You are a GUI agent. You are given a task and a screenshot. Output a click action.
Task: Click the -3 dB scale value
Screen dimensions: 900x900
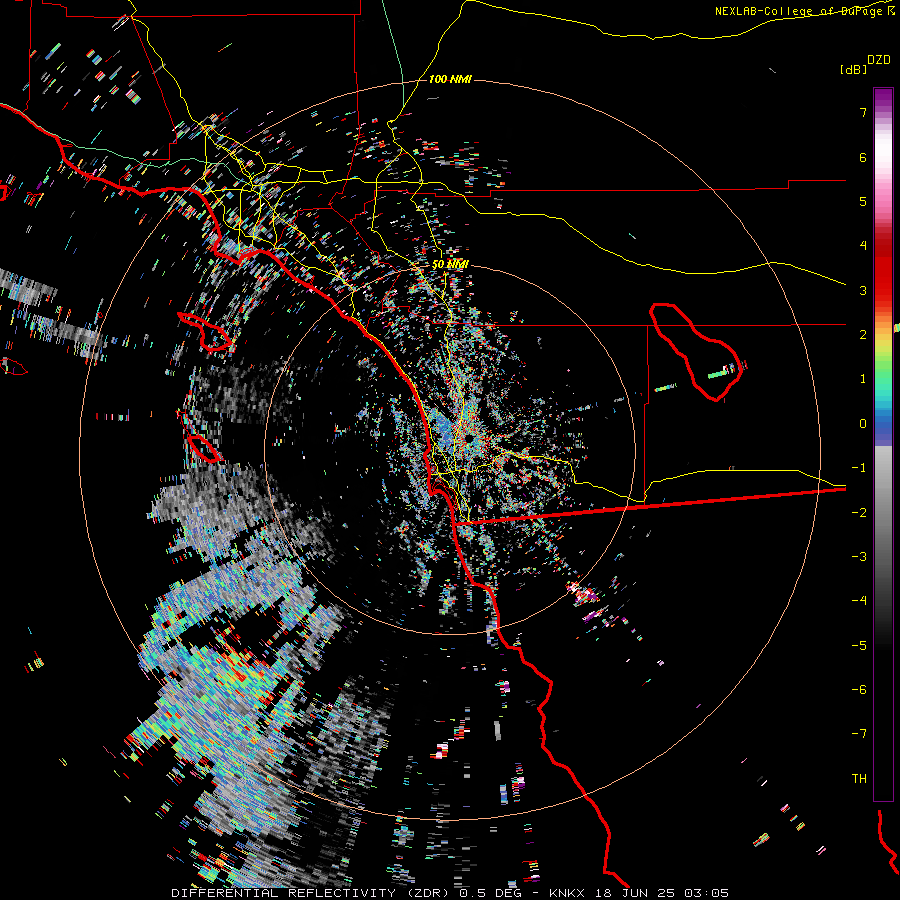click(x=859, y=557)
